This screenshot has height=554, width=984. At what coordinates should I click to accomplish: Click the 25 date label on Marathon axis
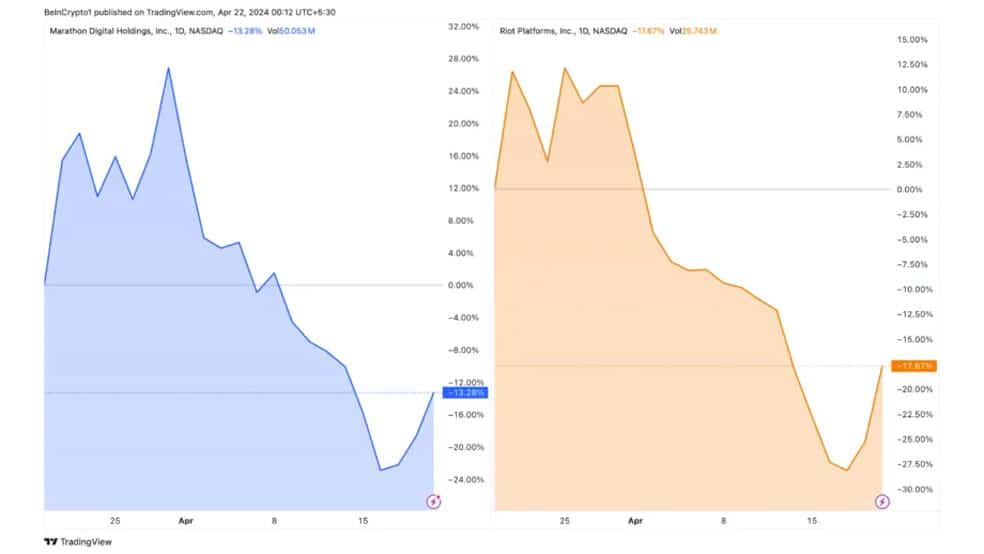point(115,521)
